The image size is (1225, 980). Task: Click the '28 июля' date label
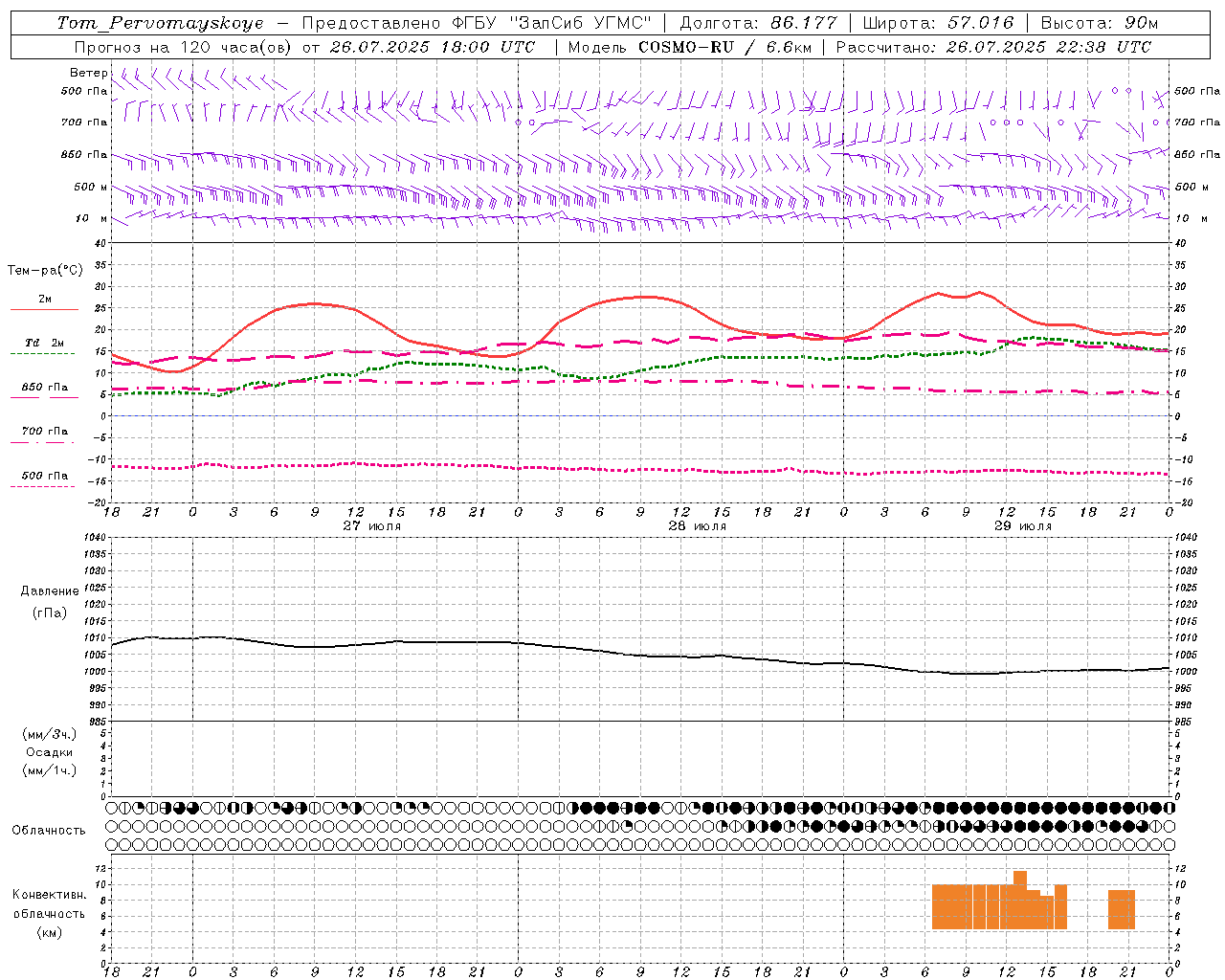pyautogui.click(x=698, y=525)
